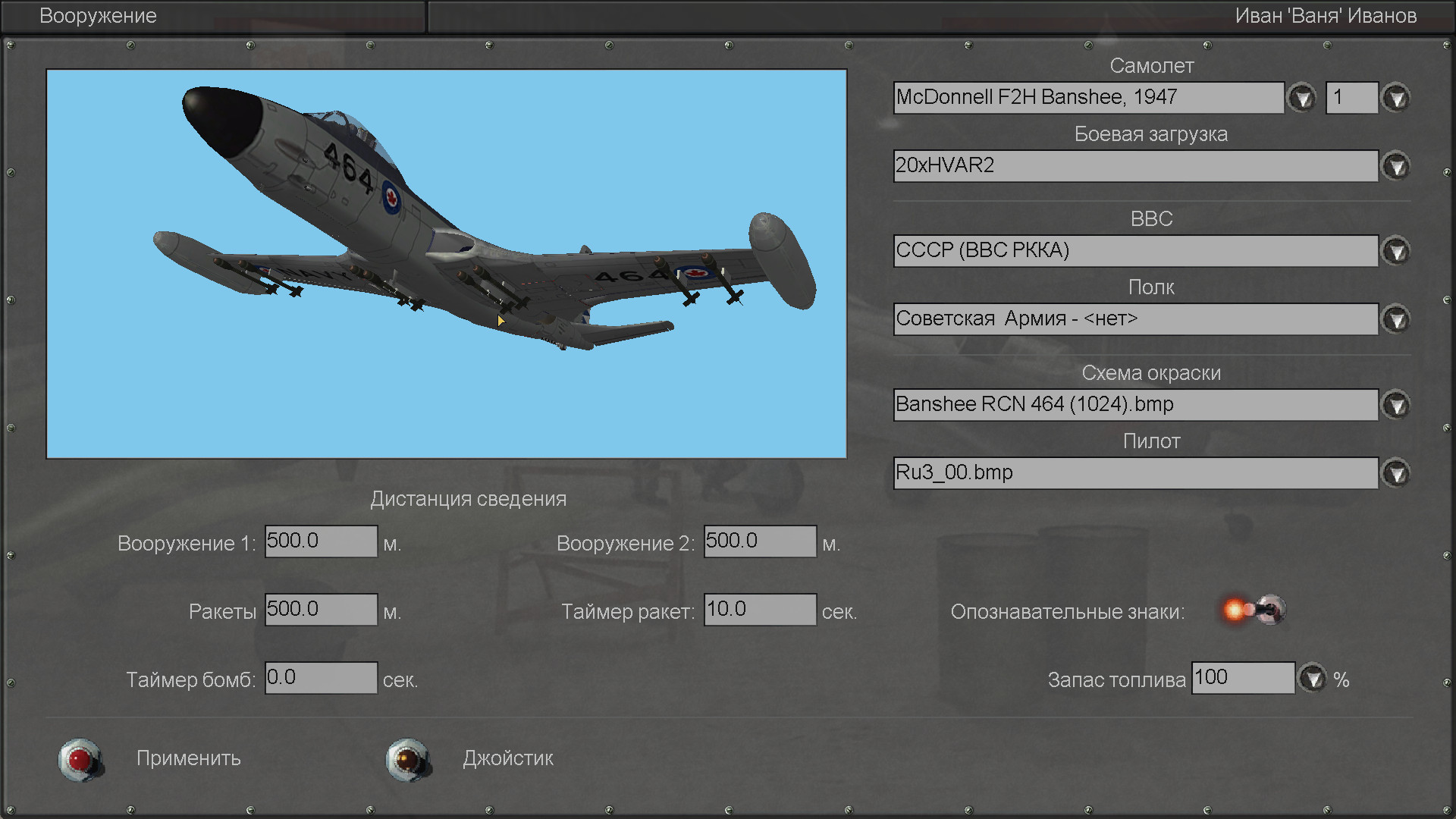Click the Таймер бомб input field
This screenshot has width=1456, height=819.
321,678
